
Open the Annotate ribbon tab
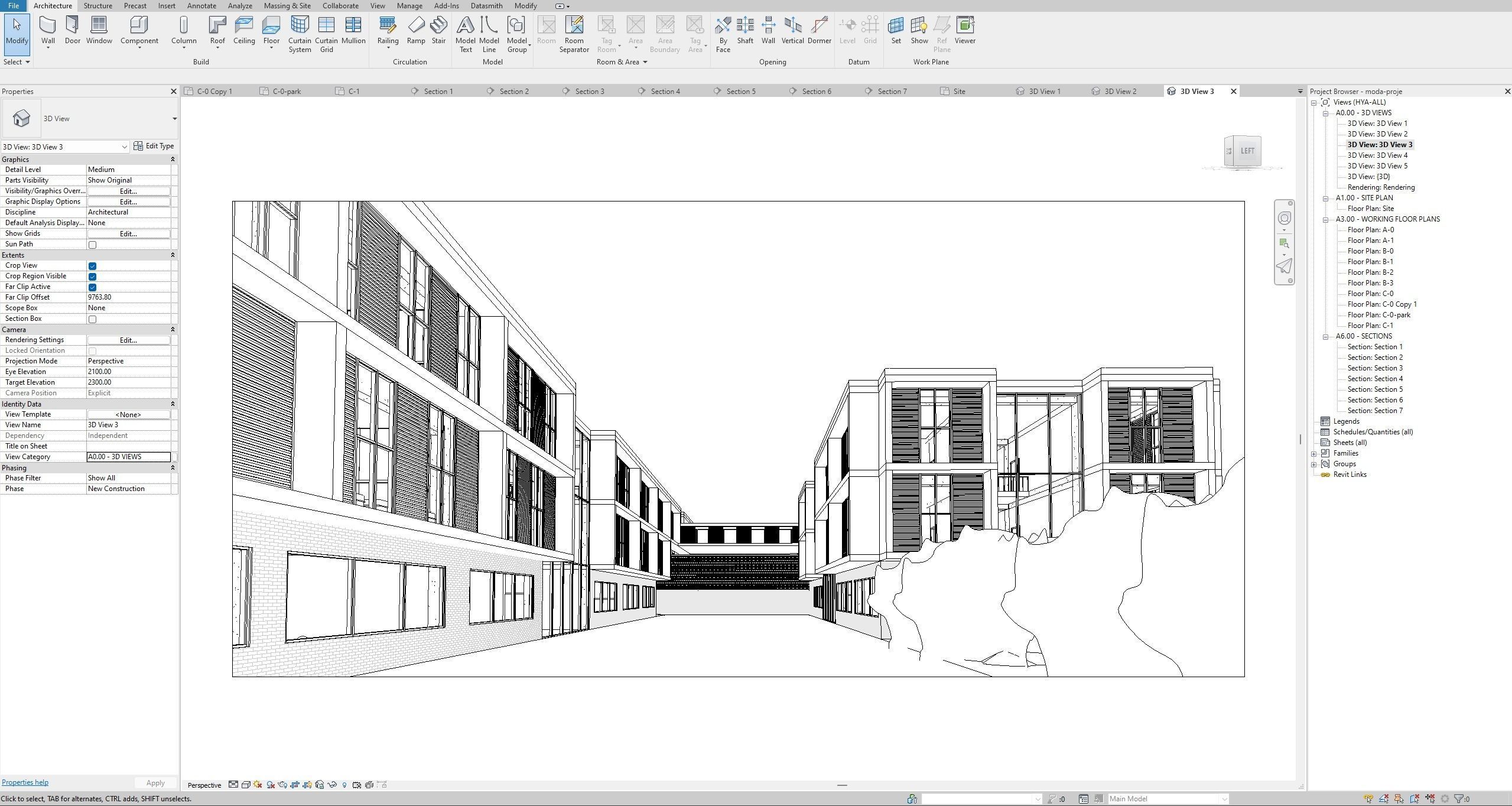click(x=201, y=6)
